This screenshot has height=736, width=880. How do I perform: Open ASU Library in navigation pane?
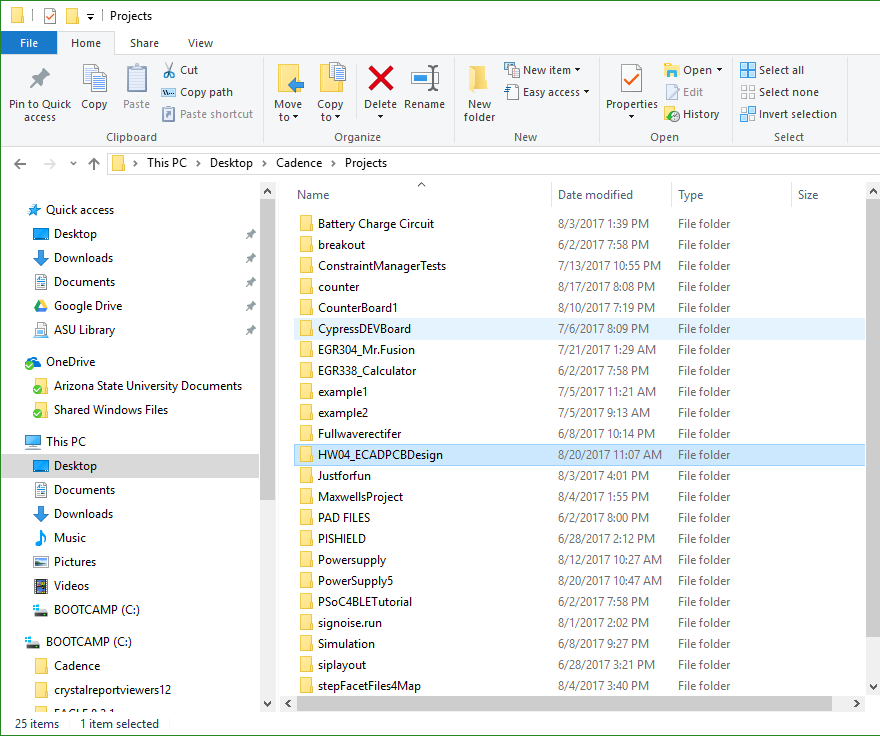(84, 330)
